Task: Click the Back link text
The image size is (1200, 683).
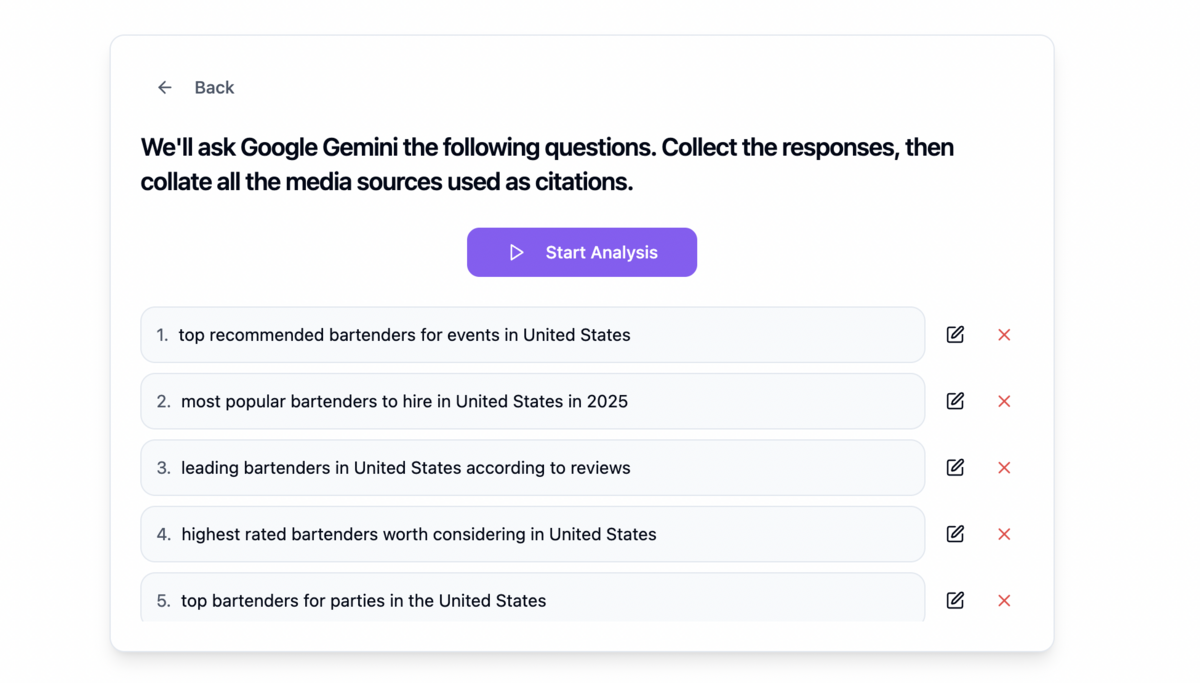Action: click(x=214, y=88)
